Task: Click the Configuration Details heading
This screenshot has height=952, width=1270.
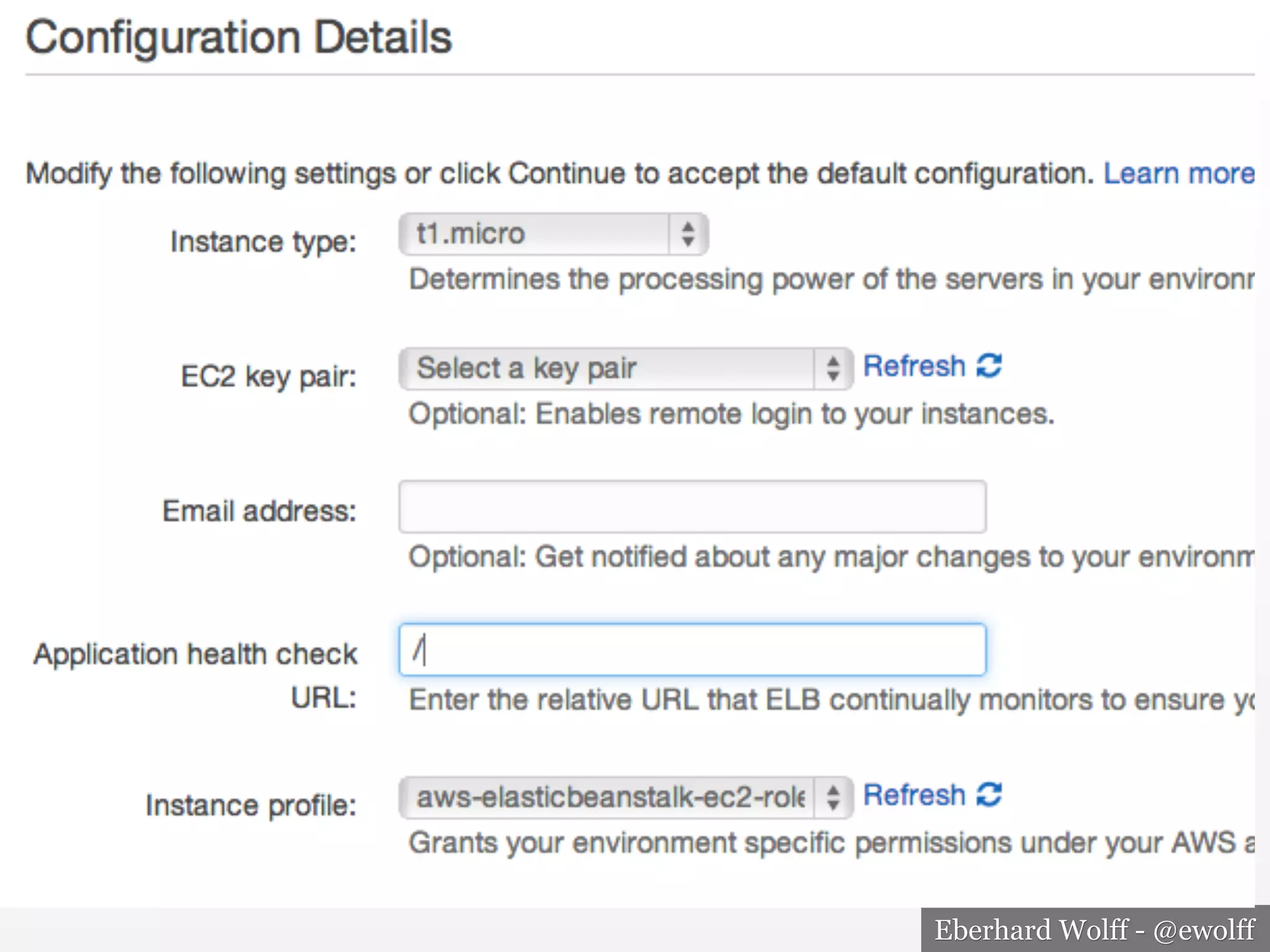Action: 239,37
